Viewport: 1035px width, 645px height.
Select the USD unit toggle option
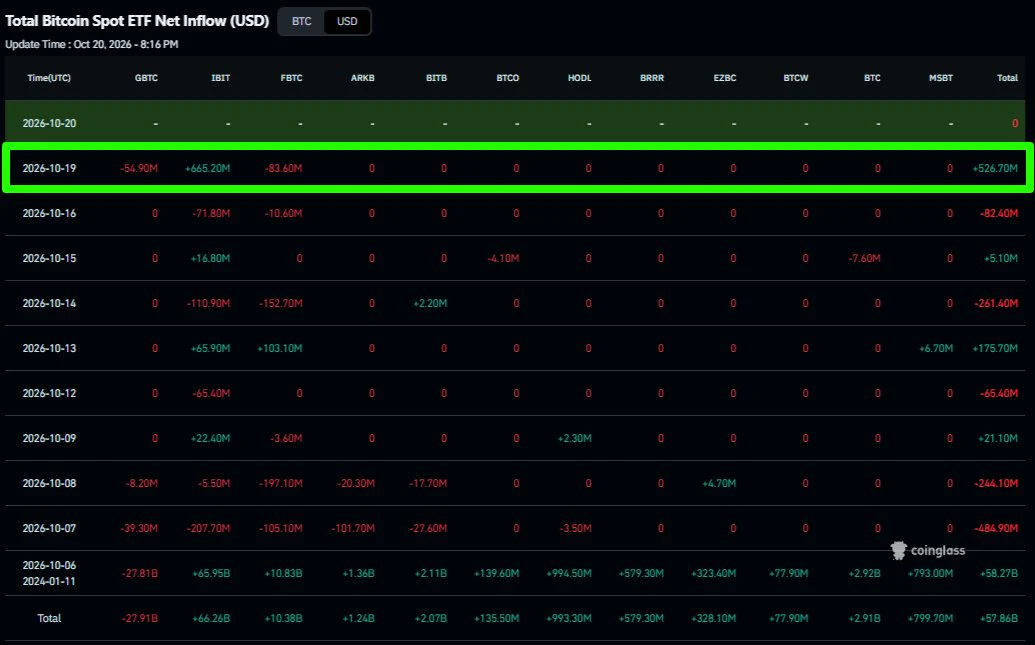(x=347, y=21)
